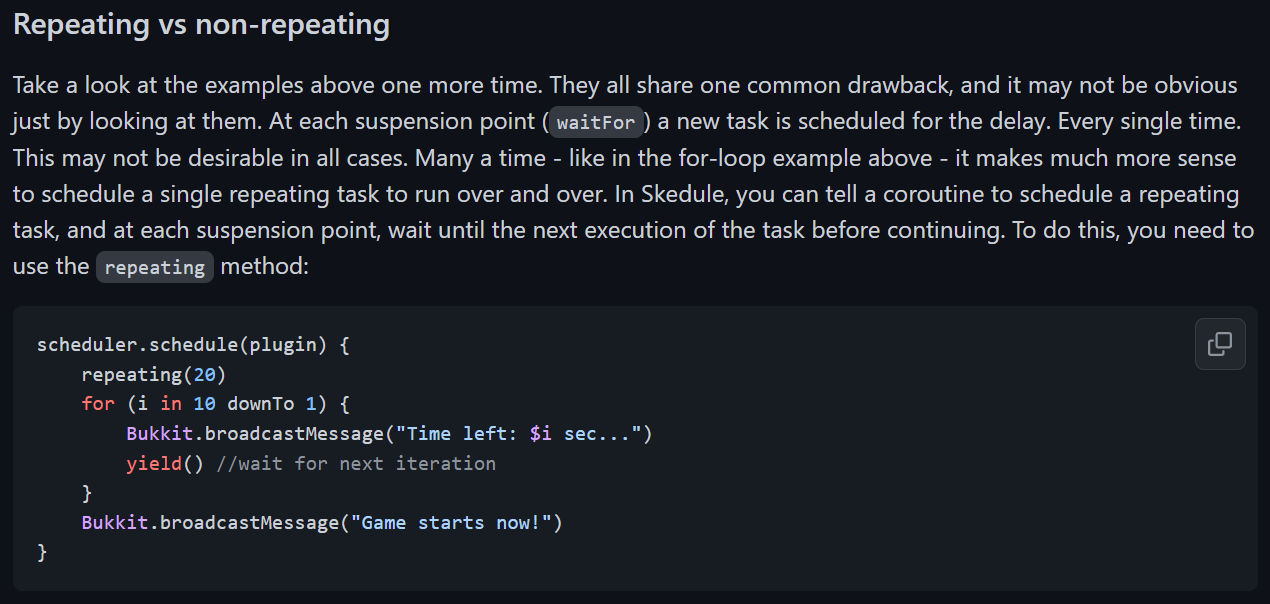Click the inline repeating code label
Viewport: 1270px width, 604px height.
155,268
